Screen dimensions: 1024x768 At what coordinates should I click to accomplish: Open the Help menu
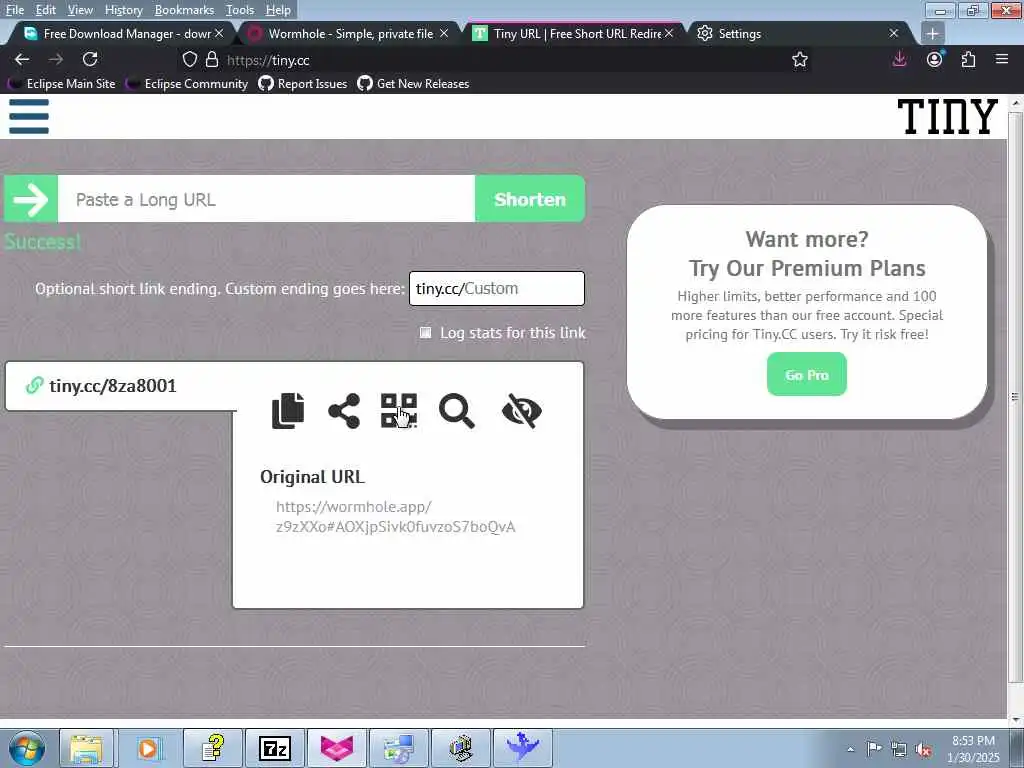click(278, 10)
